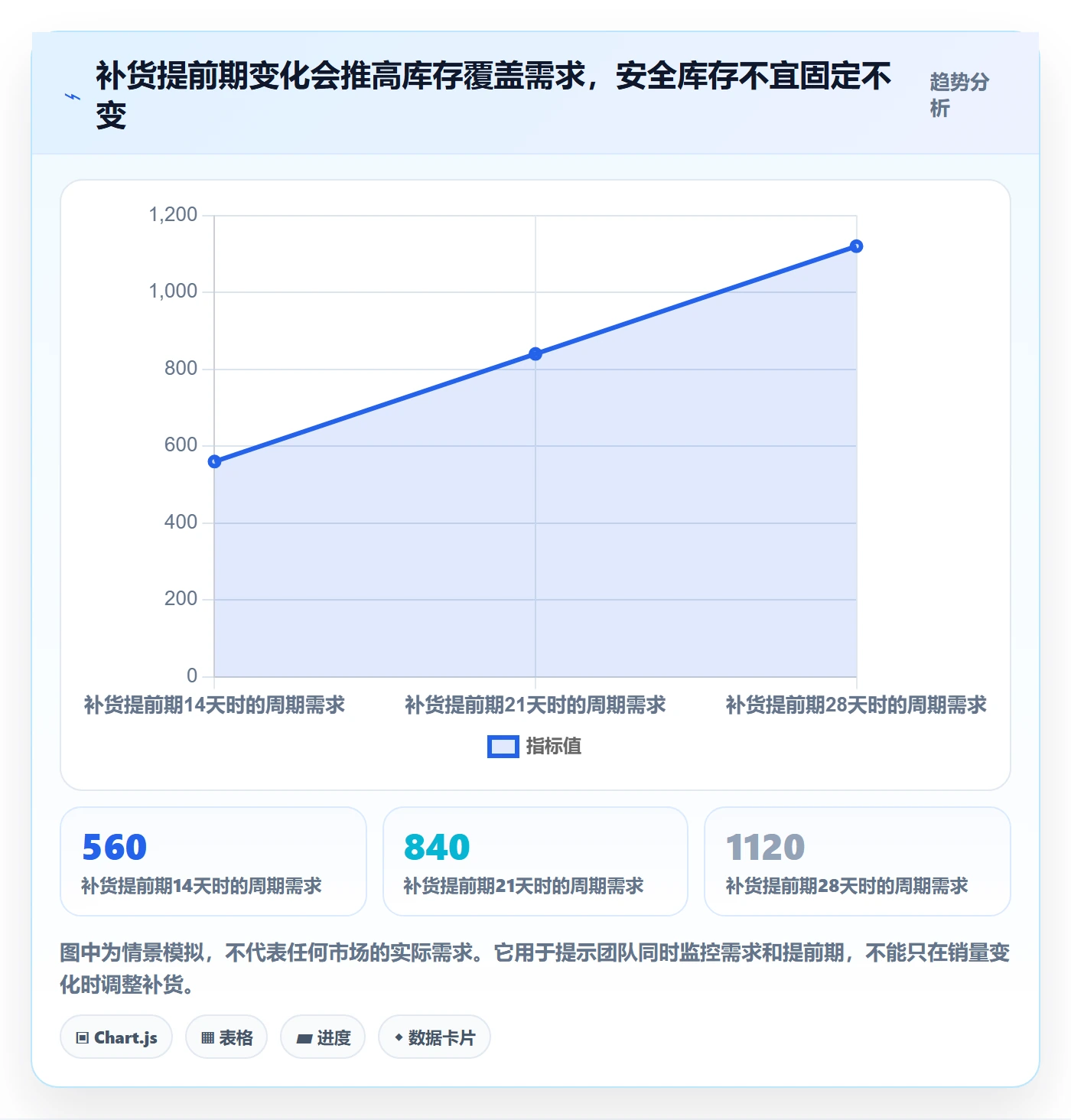This screenshot has height=1120, width=1071.
Task: Click the diamond icon in 数据卡片 chip
Action: (399, 1037)
